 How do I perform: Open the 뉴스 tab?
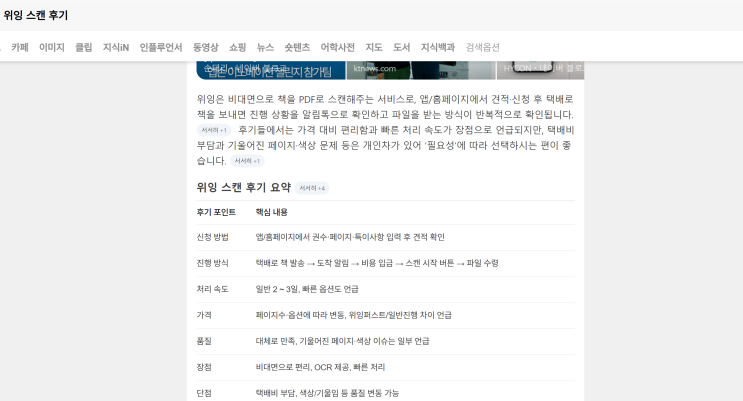[x=265, y=47]
